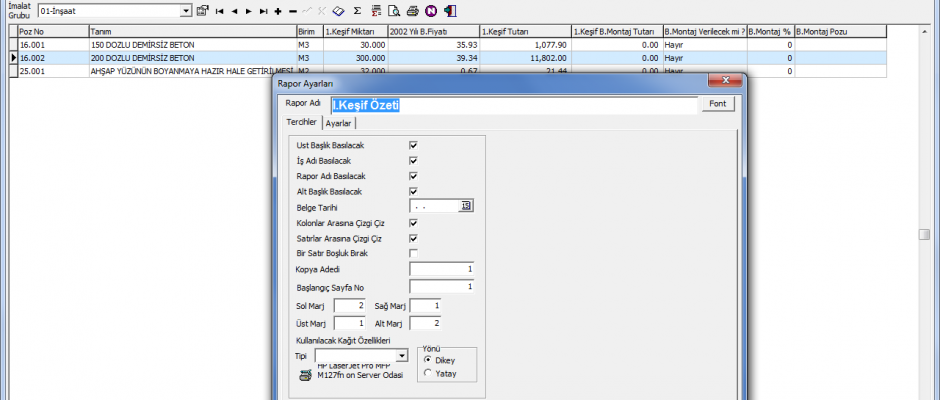The image size is (940, 400).
Task: Go to first record using navigation arrow
Action: click(x=219, y=11)
